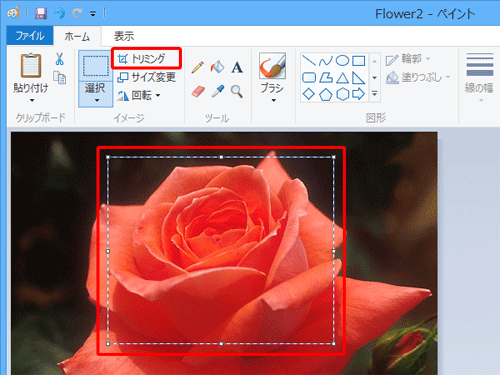
Task: Select the Fill with color bucket tool
Action: click(x=217, y=67)
